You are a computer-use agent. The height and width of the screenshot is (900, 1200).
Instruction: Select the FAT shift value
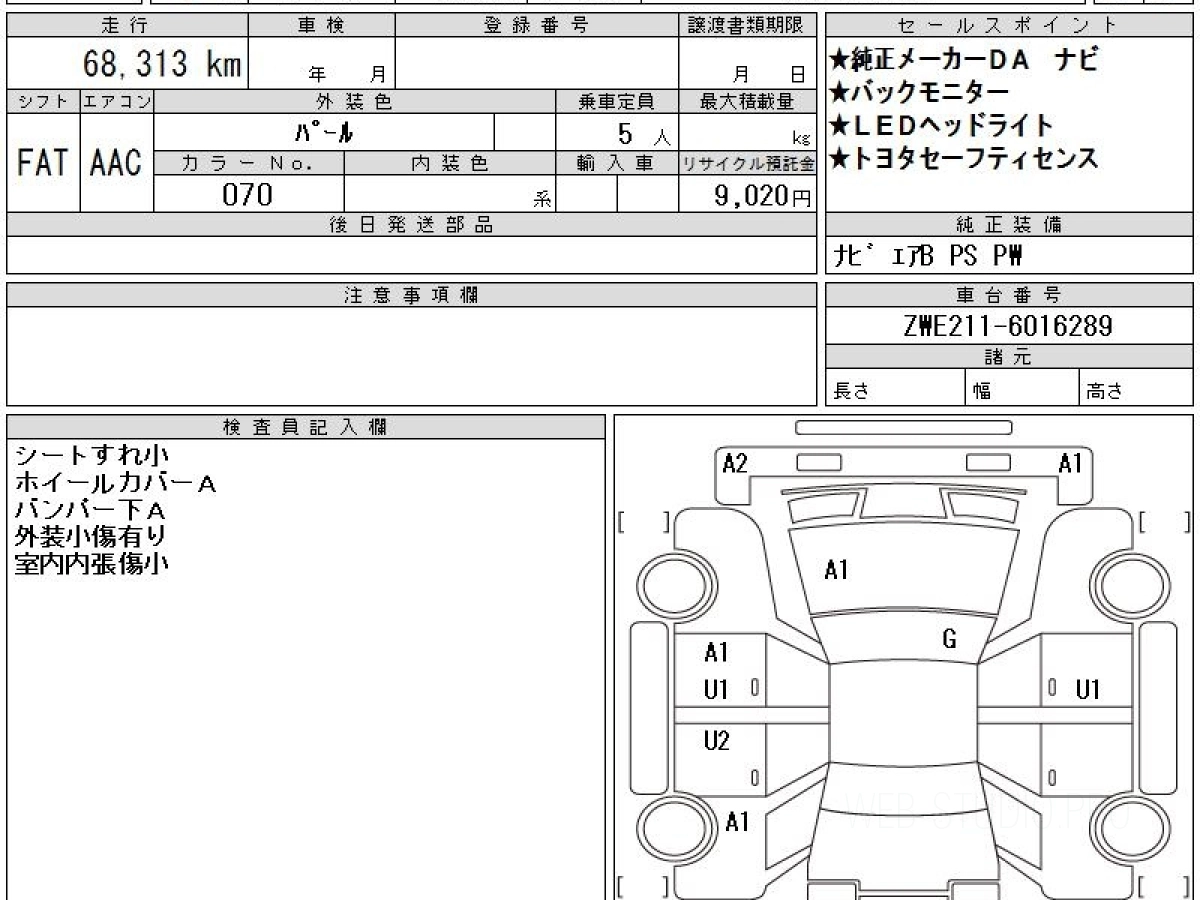[x=43, y=163]
